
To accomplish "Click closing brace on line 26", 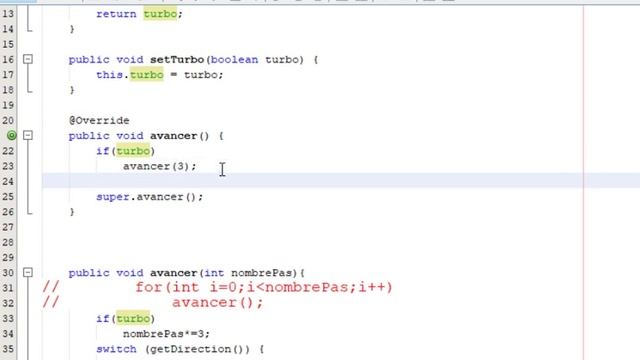I will coord(72,212).
